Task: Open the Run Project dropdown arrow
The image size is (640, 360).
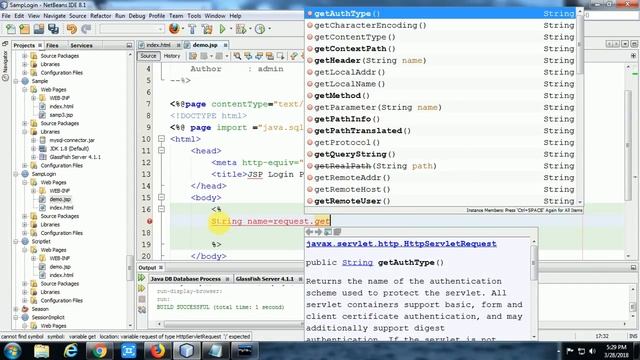Action: (230, 29)
